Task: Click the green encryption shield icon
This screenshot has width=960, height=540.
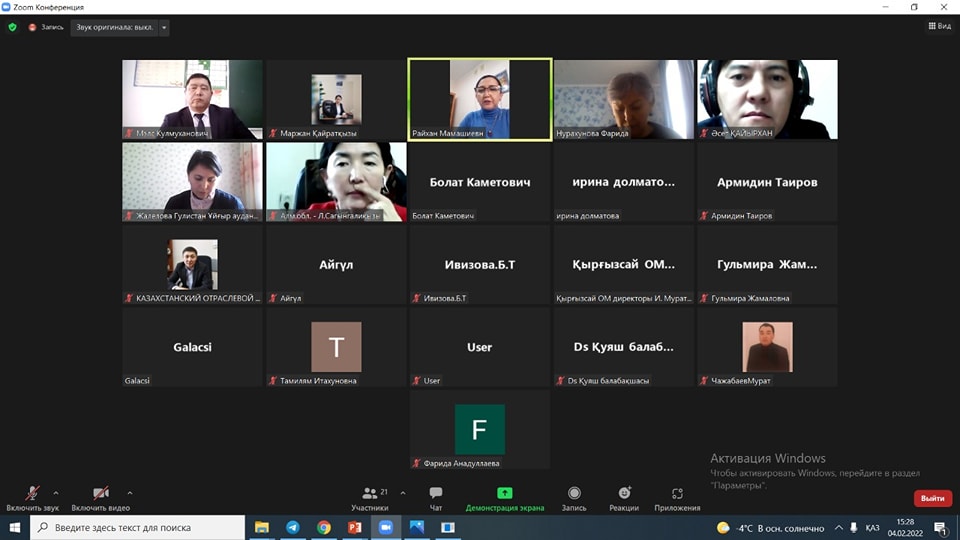Action: pos(12,27)
